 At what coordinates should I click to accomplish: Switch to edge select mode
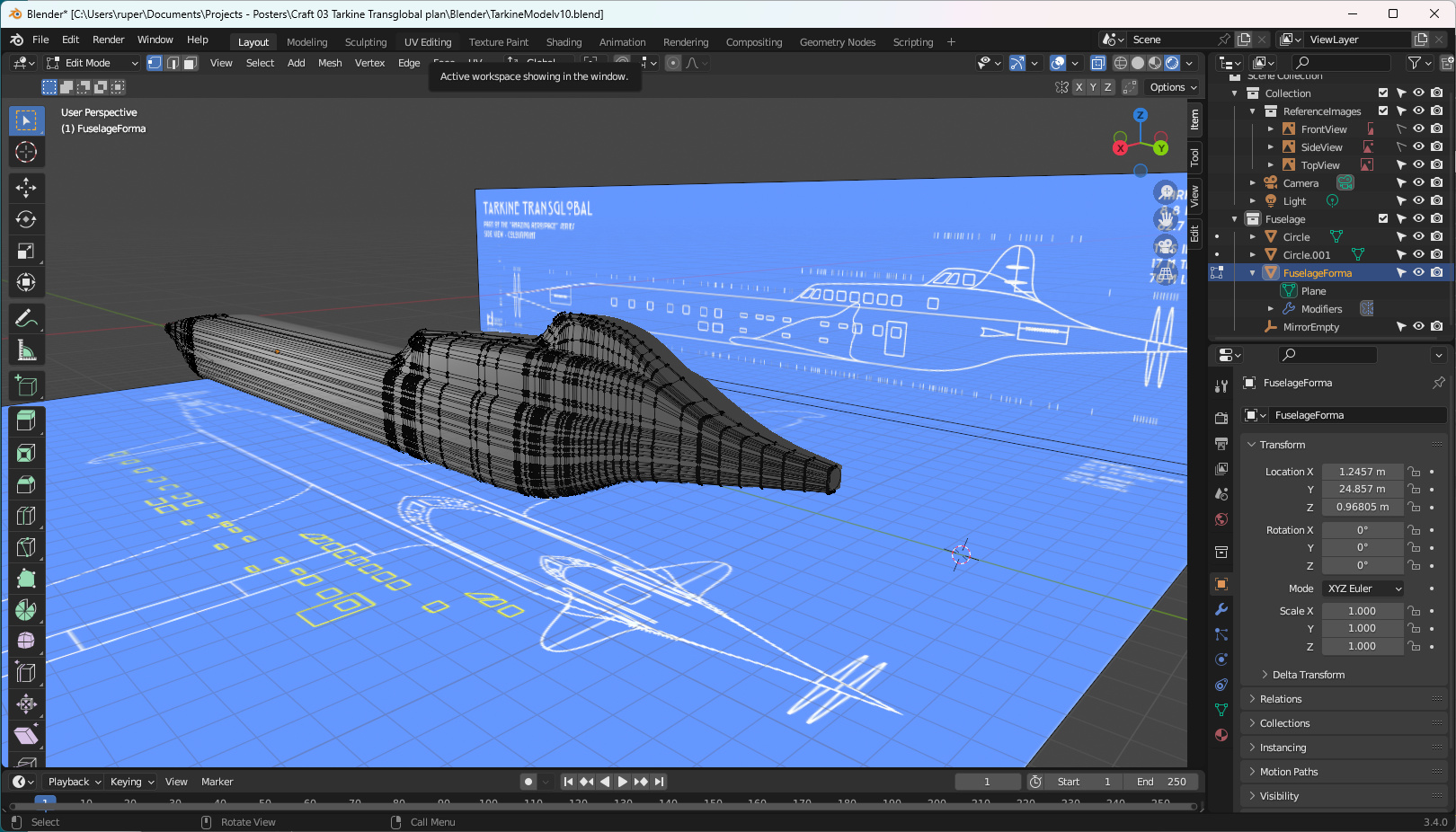[x=173, y=63]
